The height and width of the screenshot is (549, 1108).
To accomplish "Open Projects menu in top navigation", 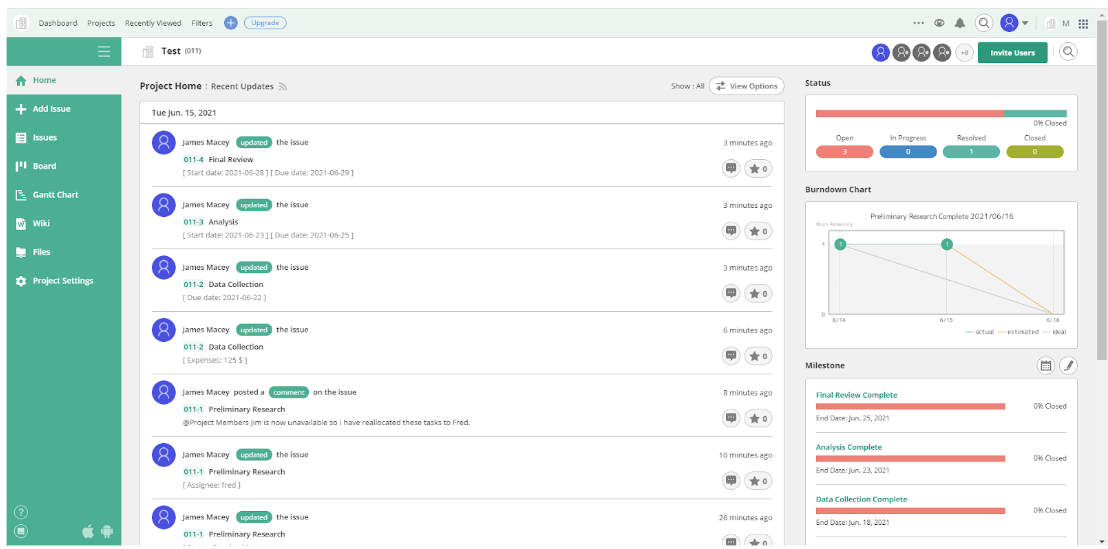I will (x=101, y=23).
